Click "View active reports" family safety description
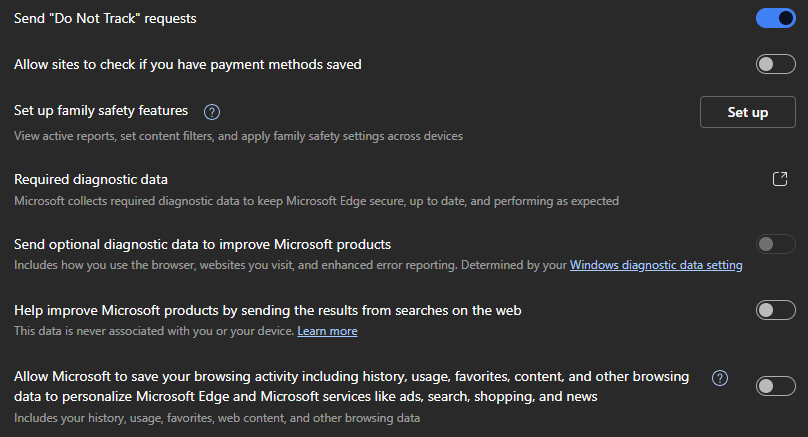The height and width of the screenshot is (437, 808). click(238, 135)
